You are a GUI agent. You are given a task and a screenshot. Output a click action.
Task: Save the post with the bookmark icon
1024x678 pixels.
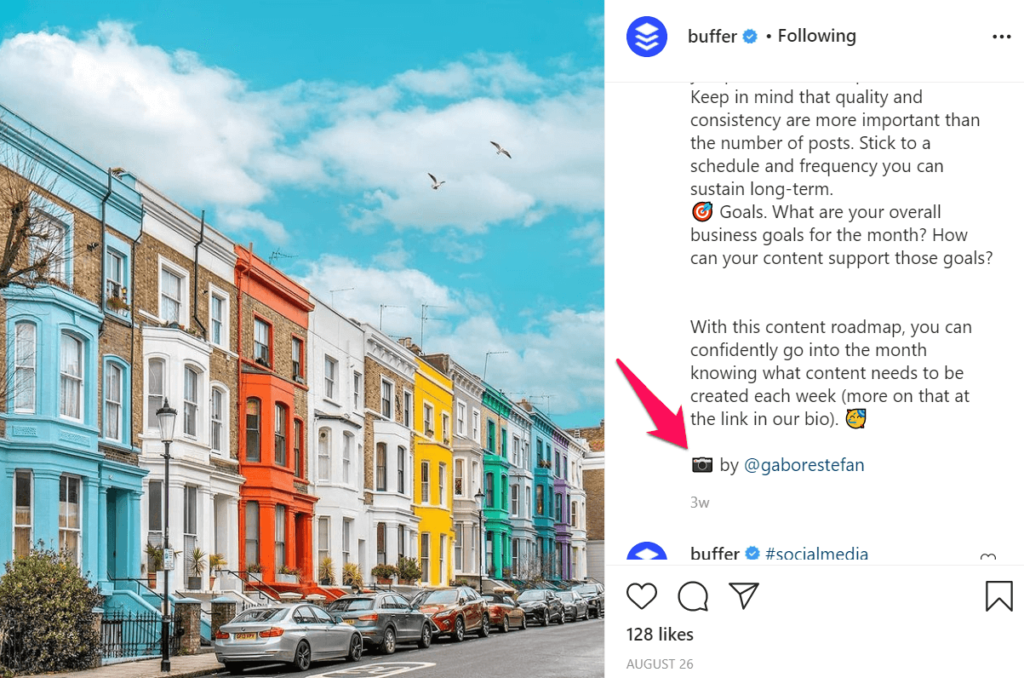999,596
